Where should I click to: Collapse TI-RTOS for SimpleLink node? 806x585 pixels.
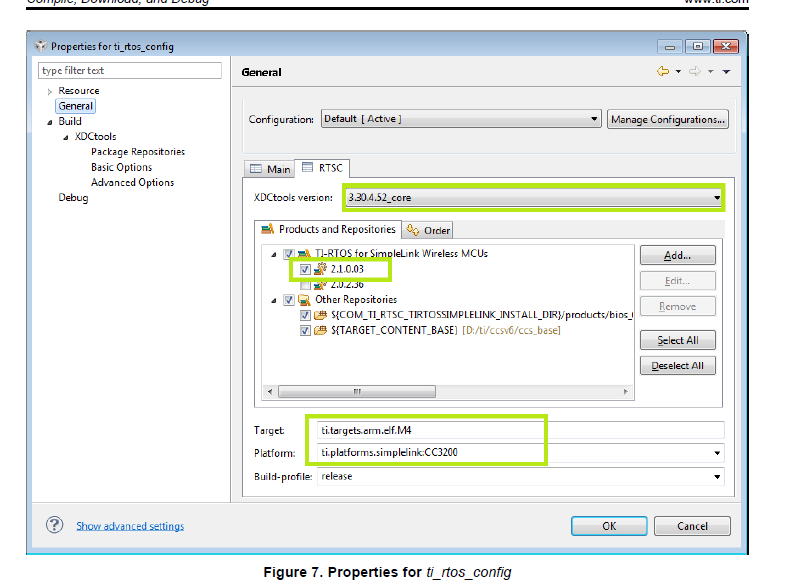click(x=274, y=254)
